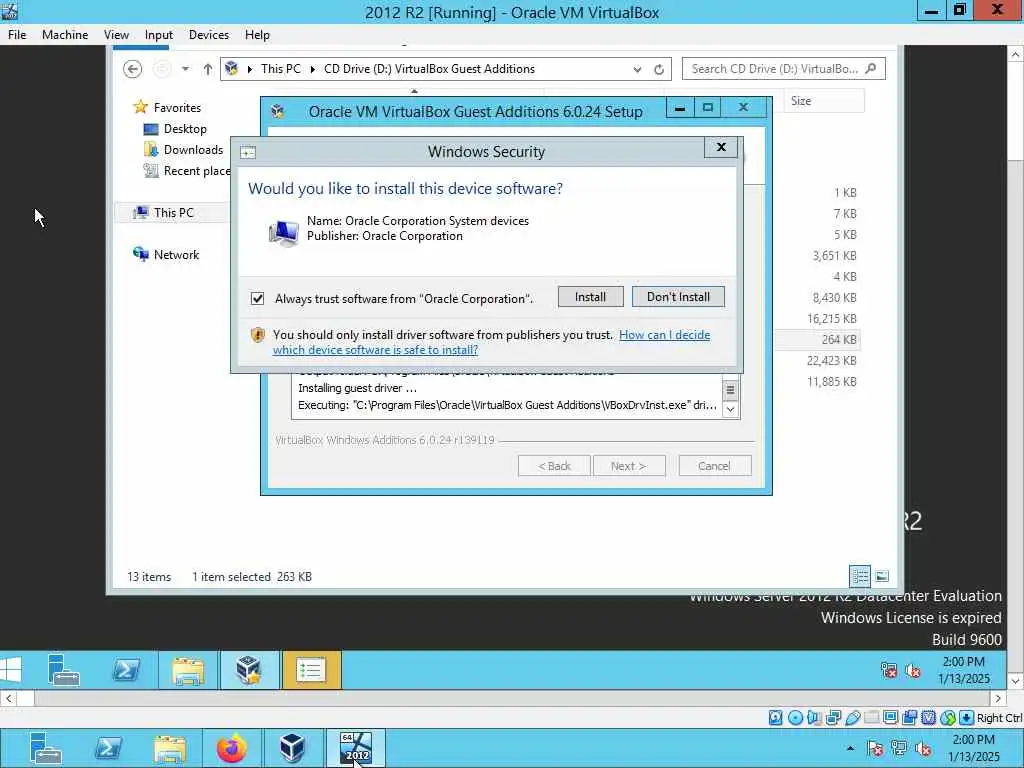Open the VirtualBox View menu
The width and height of the screenshot is (1024, 768).
click(x=116, y=35)
